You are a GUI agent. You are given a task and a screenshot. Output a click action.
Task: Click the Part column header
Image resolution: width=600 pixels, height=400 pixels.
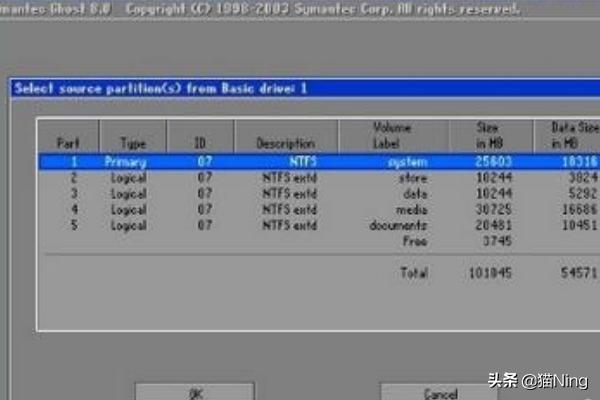[x=67, y=143]
